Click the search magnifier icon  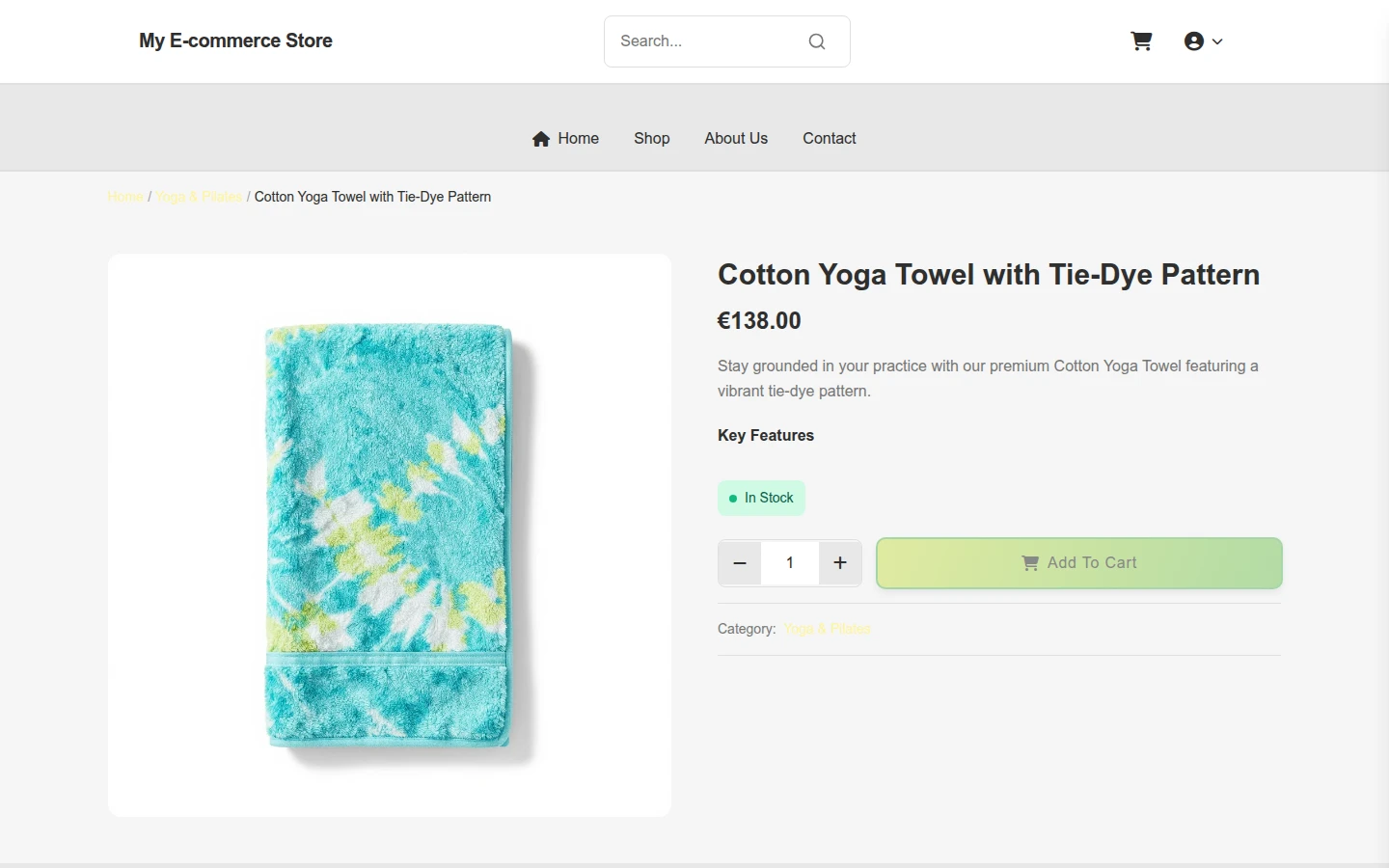pos(817,41)
